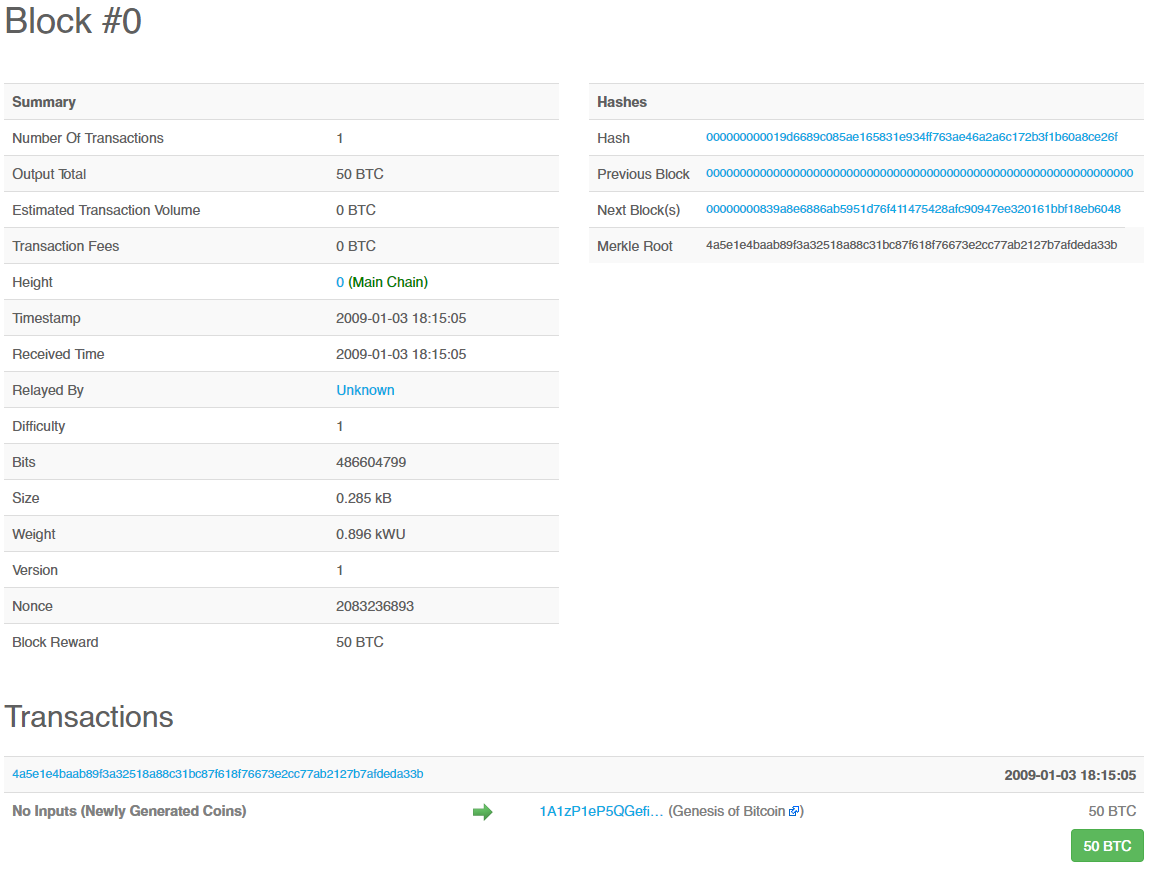Click the bold transaction timestamp on the right

[x=1069, y=775]
